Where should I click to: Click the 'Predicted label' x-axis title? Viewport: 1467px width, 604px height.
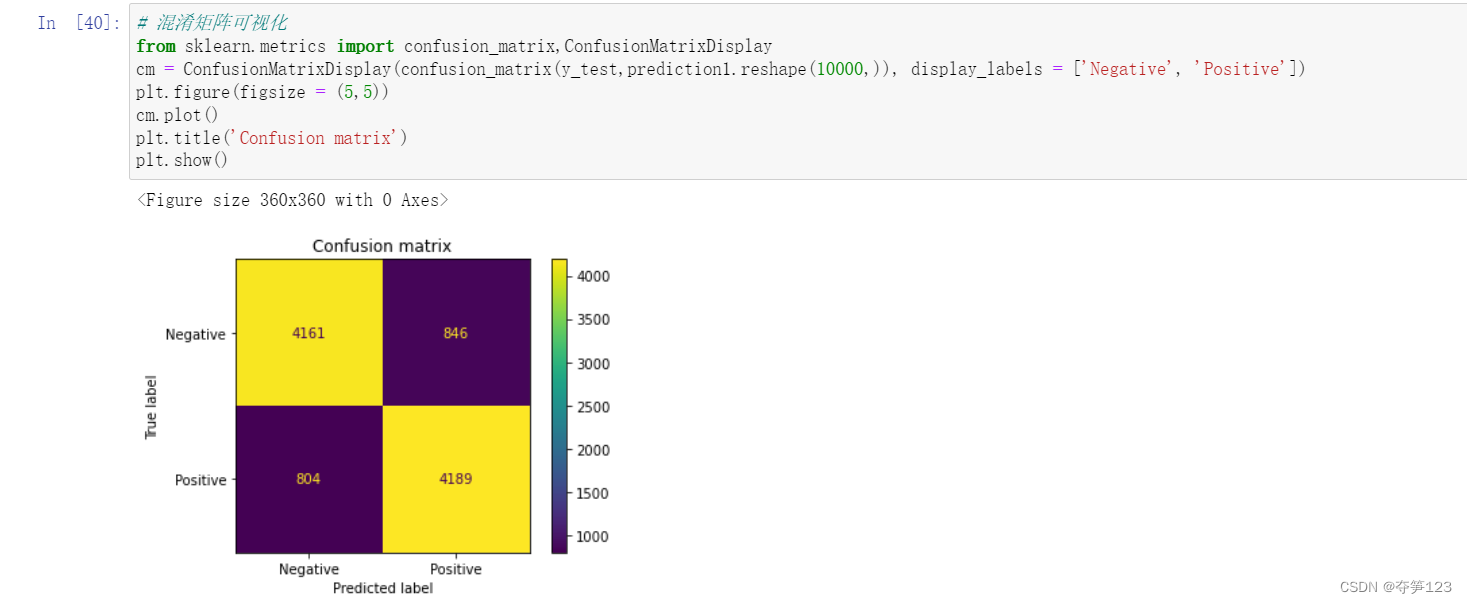coord(383,588)
